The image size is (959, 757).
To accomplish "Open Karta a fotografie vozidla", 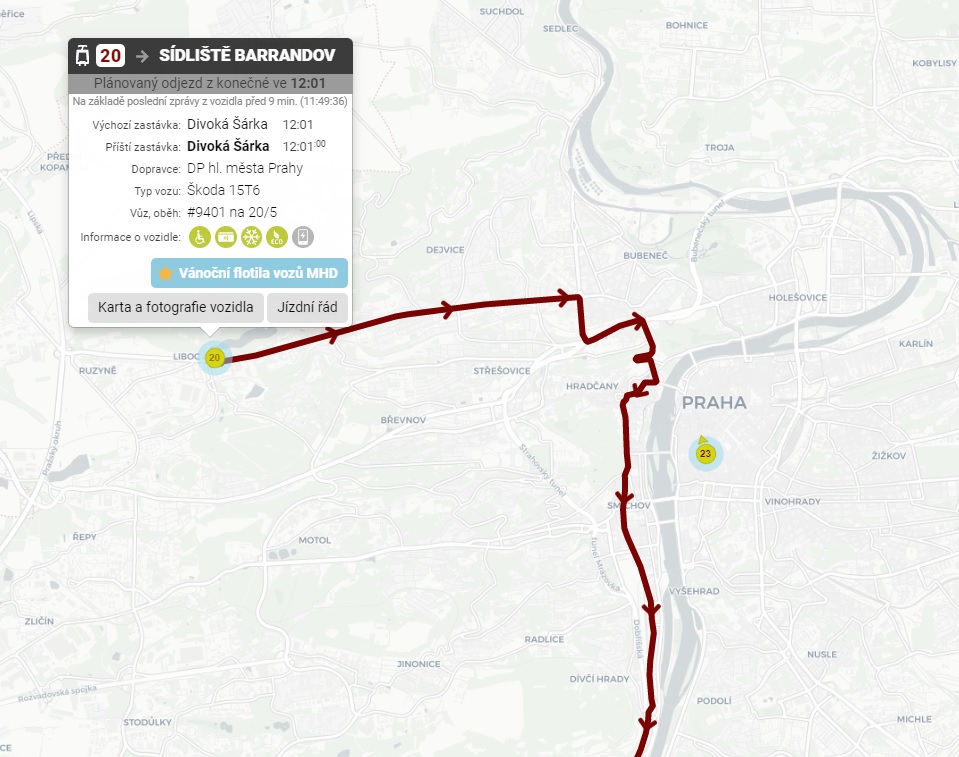I will coord(176,307).
